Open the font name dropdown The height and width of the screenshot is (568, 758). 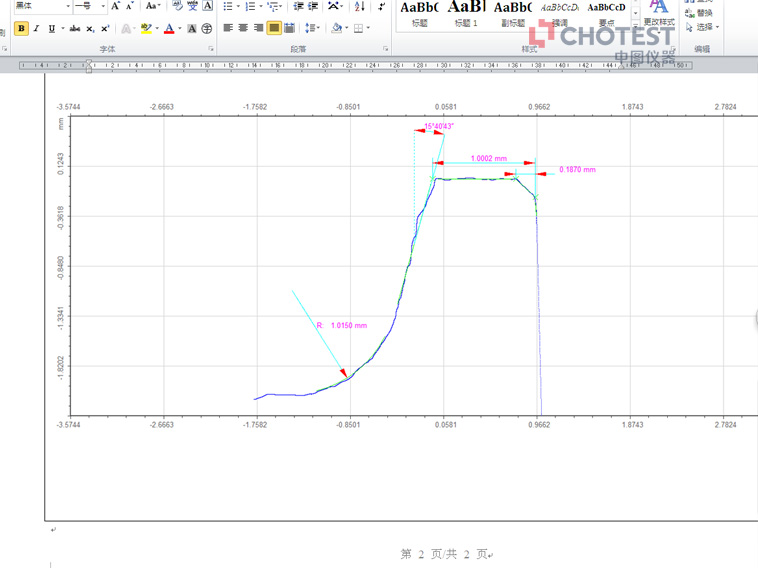click(x=68, y=6)
